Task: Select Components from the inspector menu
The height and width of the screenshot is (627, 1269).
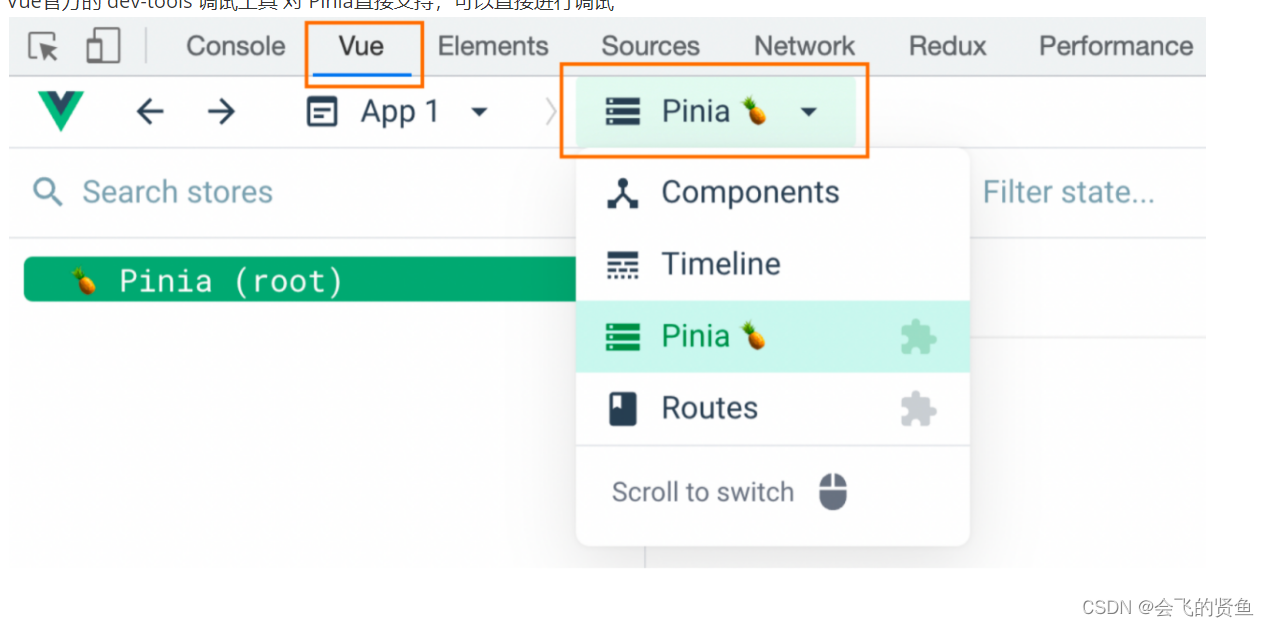Action: [749, 192]
